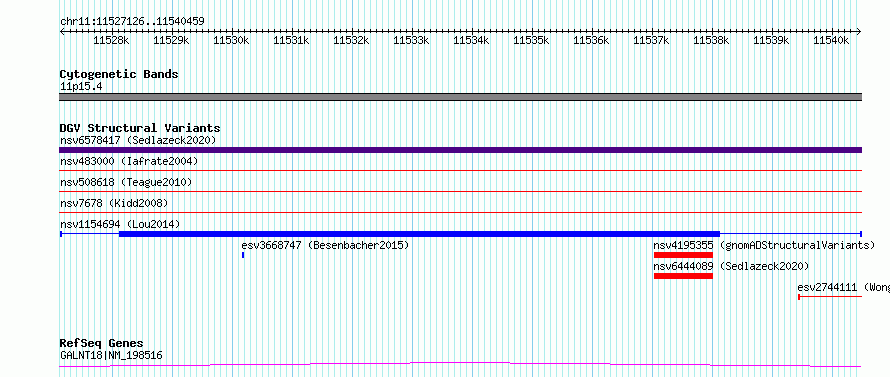Image resolution: width=890 pixels, height=377 pixels.
Task: Click the nsv508618 (Teague2010) variant label
Action: pos(126,182)
